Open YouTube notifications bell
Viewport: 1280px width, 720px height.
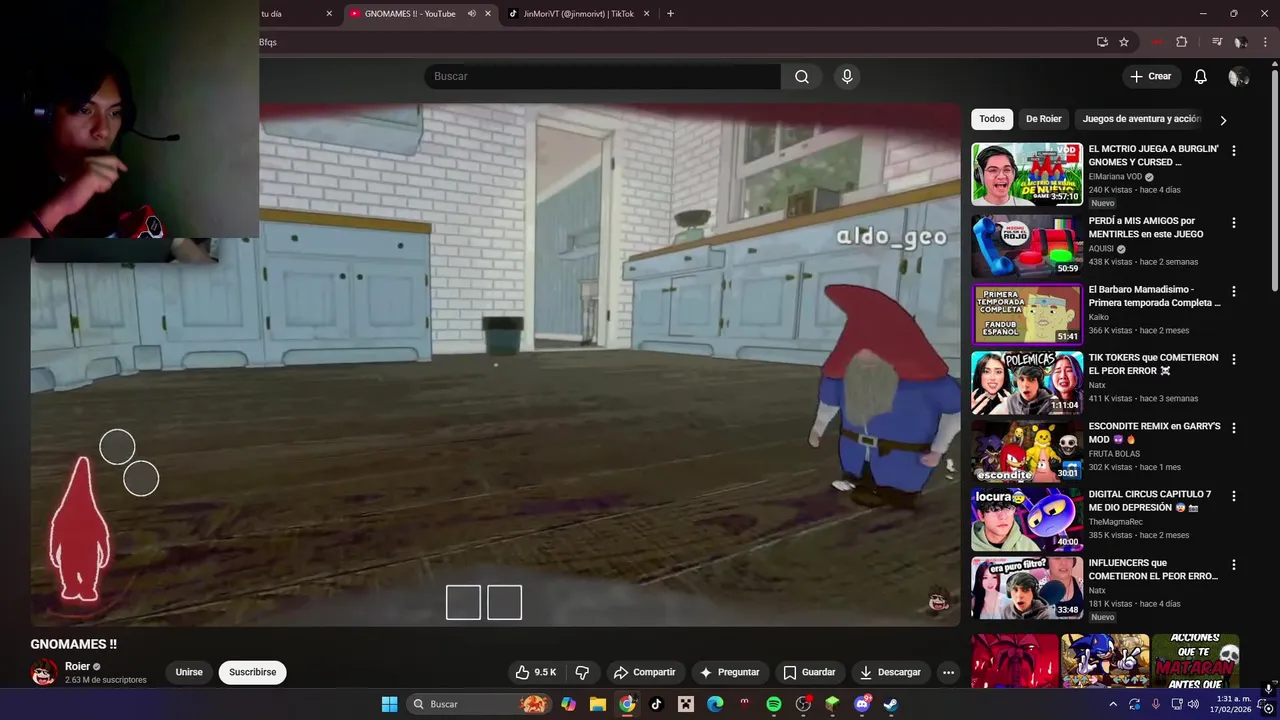[1201, 77]
